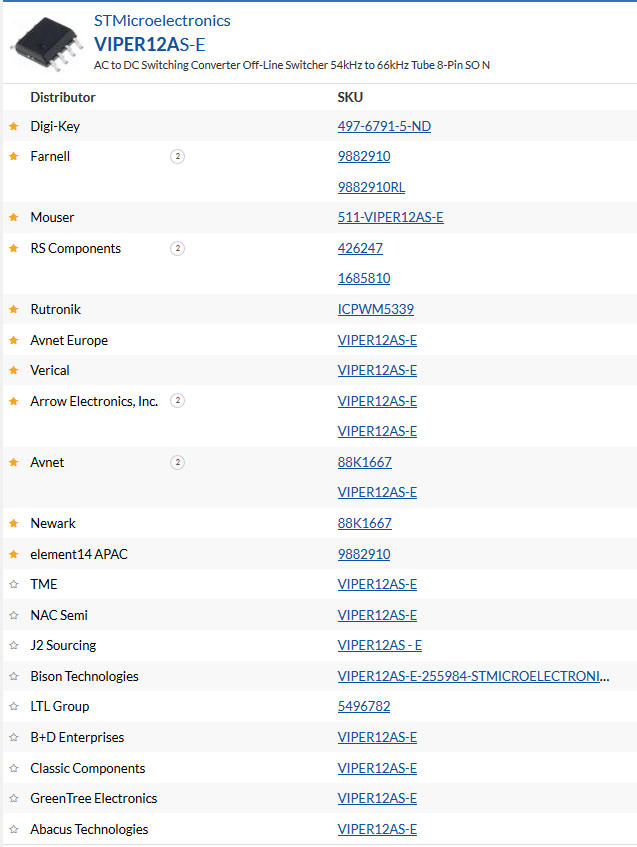This screenshot has height=847, width=637.
Task: Click the empty star next to J2 Sourcing
Action: [x=14, y=646]
